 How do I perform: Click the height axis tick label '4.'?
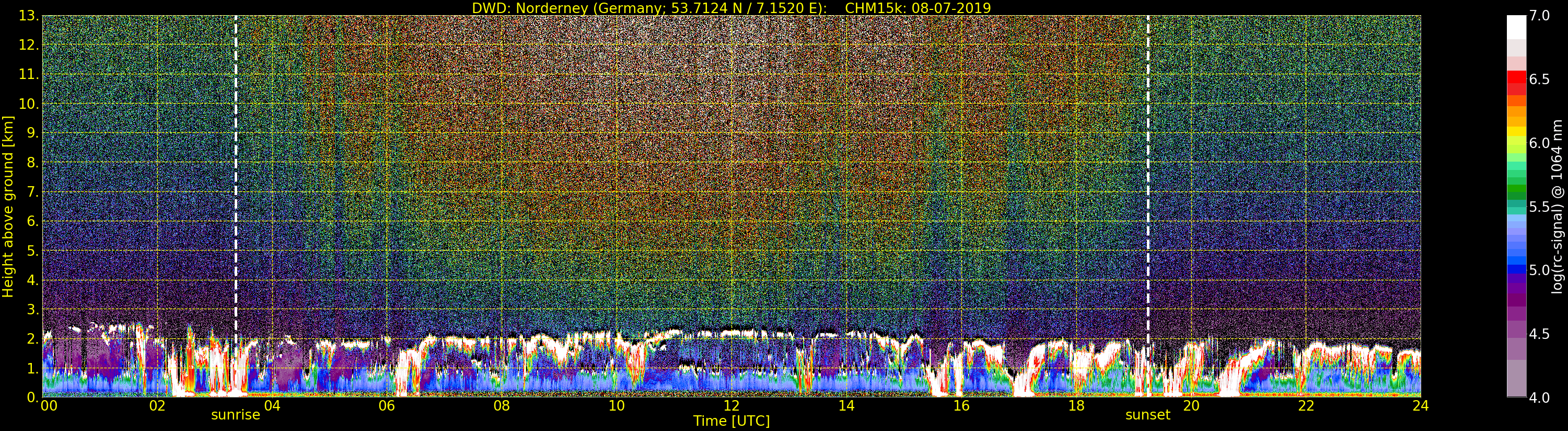pyautogui.click(x=32, y=280)
